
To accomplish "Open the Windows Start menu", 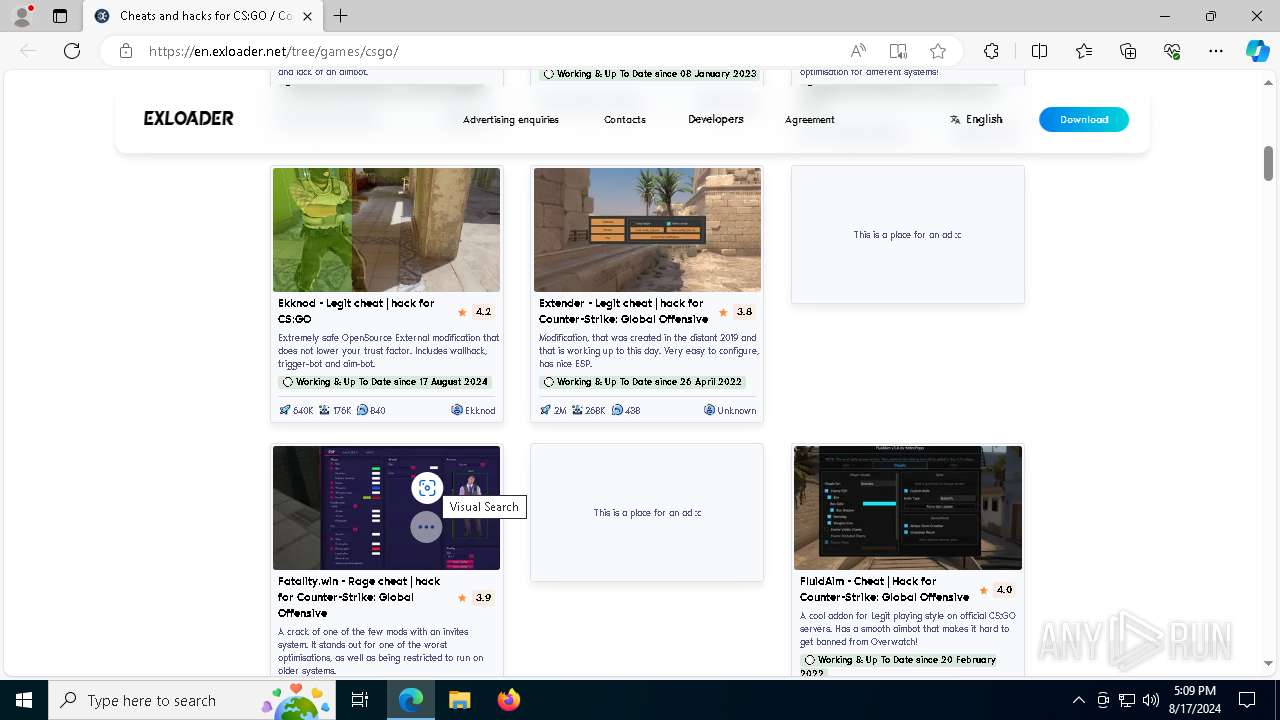I will click(24, 700).
